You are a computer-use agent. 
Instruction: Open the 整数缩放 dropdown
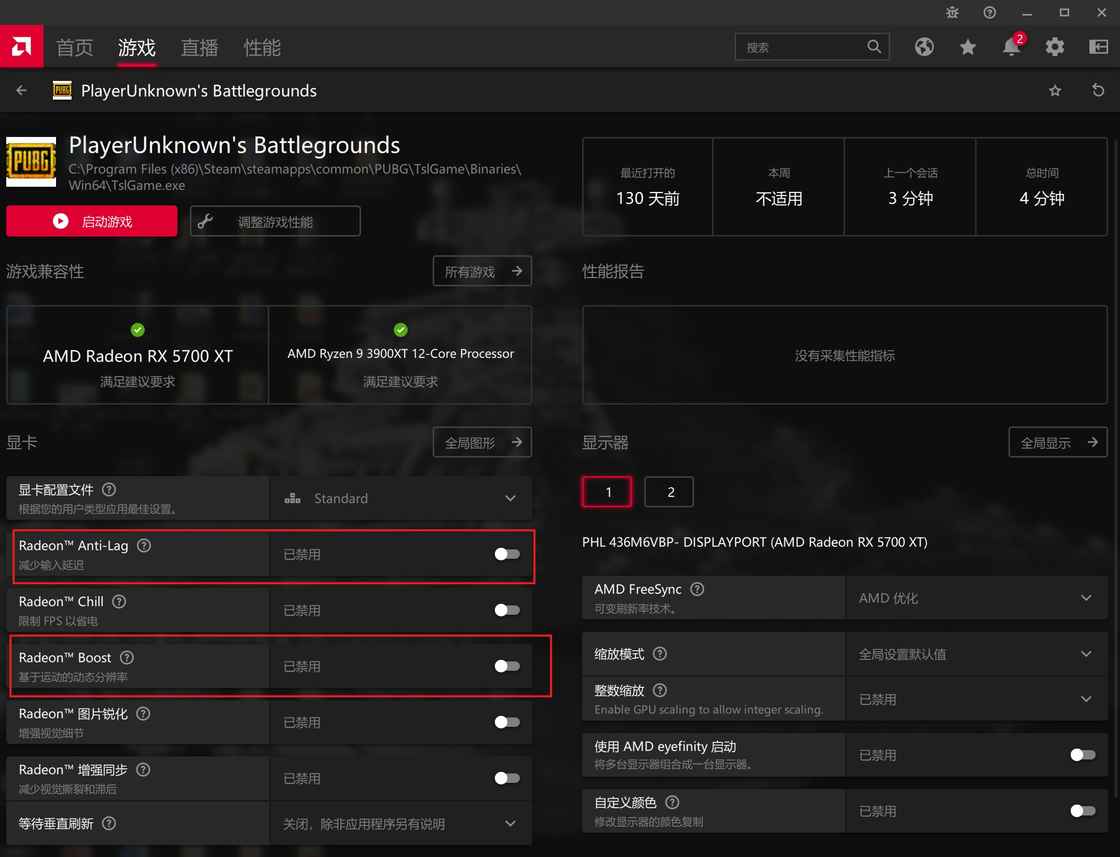(976, 699)
